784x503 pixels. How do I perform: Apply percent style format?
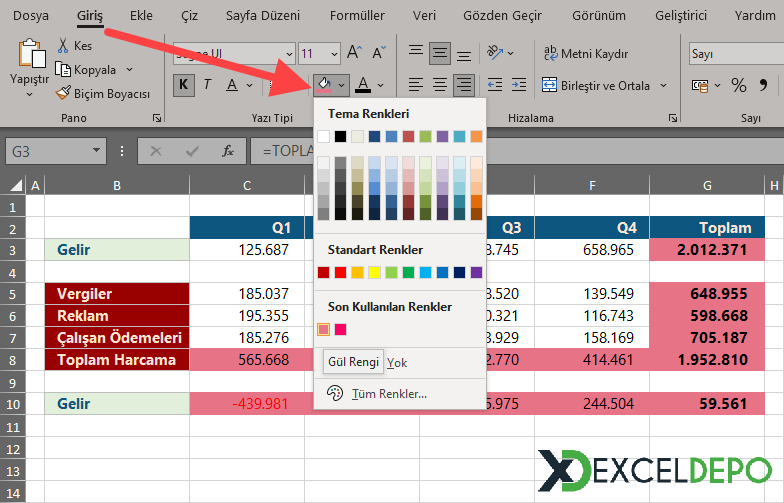pos(739,86)
